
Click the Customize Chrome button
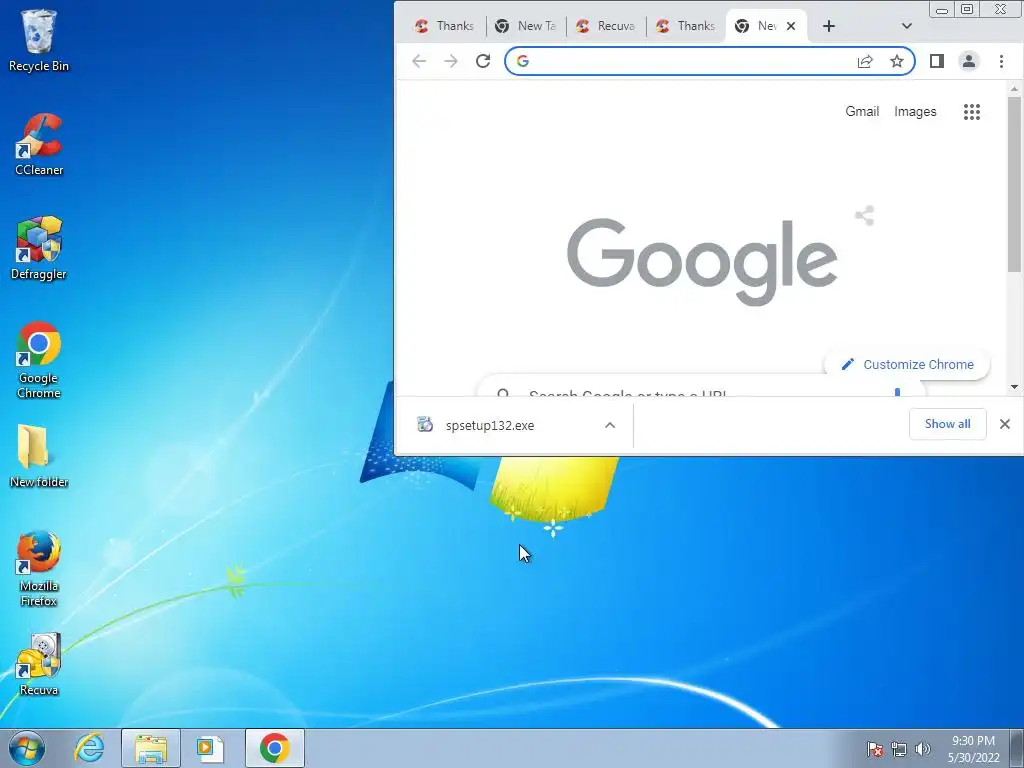pyautogui.click(x=908, y=364)
